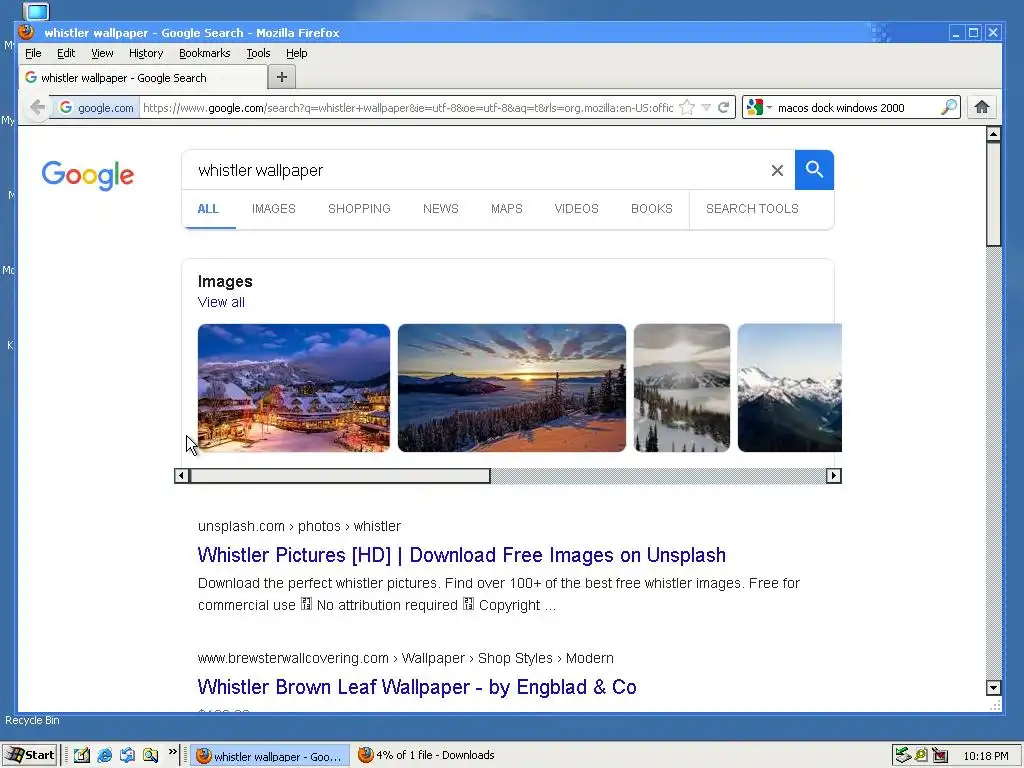Click the images carousel left scroll arrow

click(x=182, y=475)
